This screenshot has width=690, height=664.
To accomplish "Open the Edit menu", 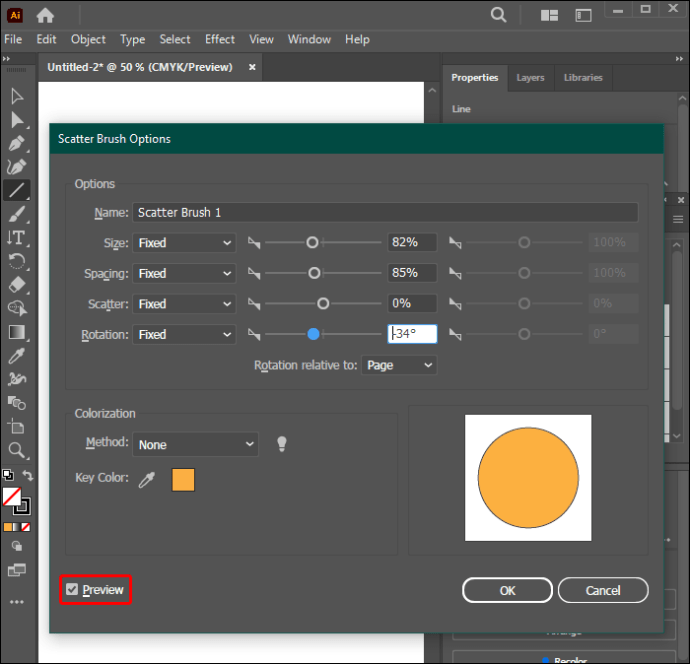I will tap(46, 39).
